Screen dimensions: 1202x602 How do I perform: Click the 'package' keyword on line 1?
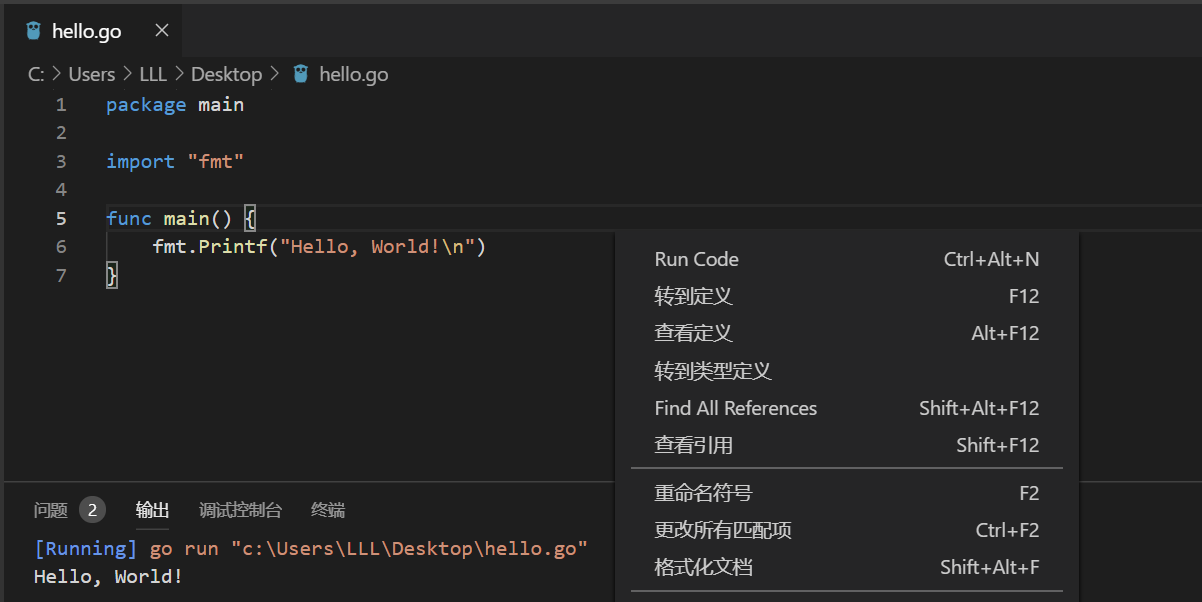[146, 105]
